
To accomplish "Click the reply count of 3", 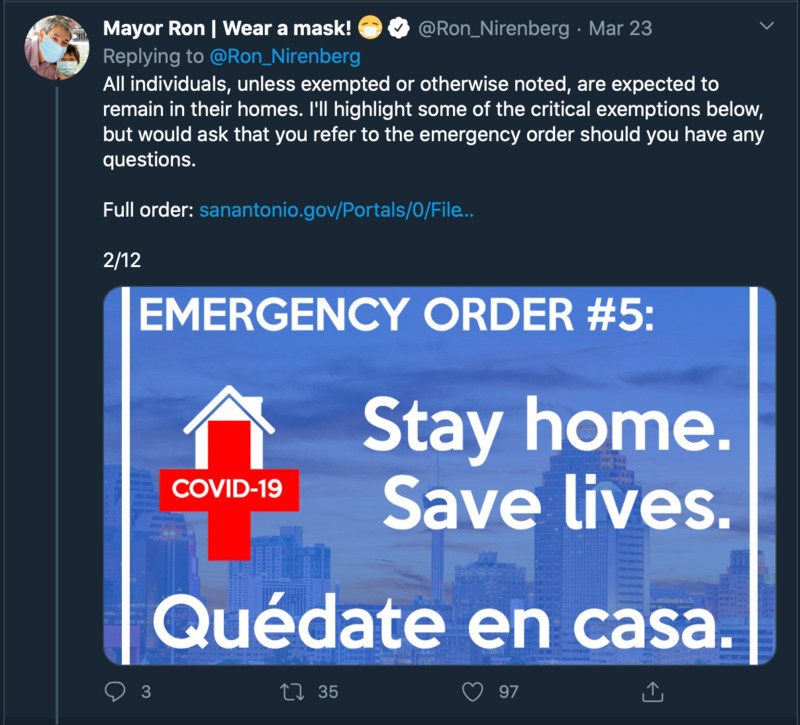I will [x=146, y=692].
